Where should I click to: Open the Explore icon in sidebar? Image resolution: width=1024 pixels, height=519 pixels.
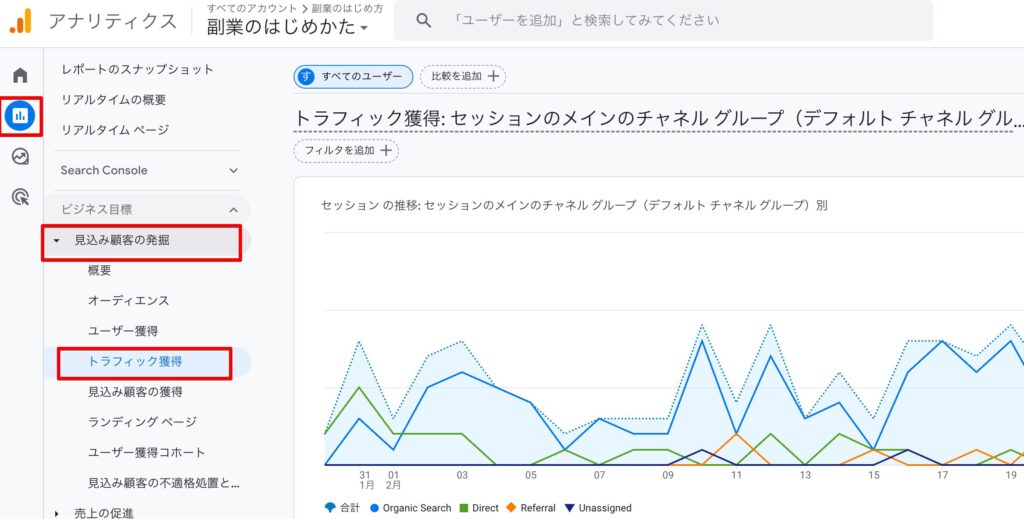20,157
